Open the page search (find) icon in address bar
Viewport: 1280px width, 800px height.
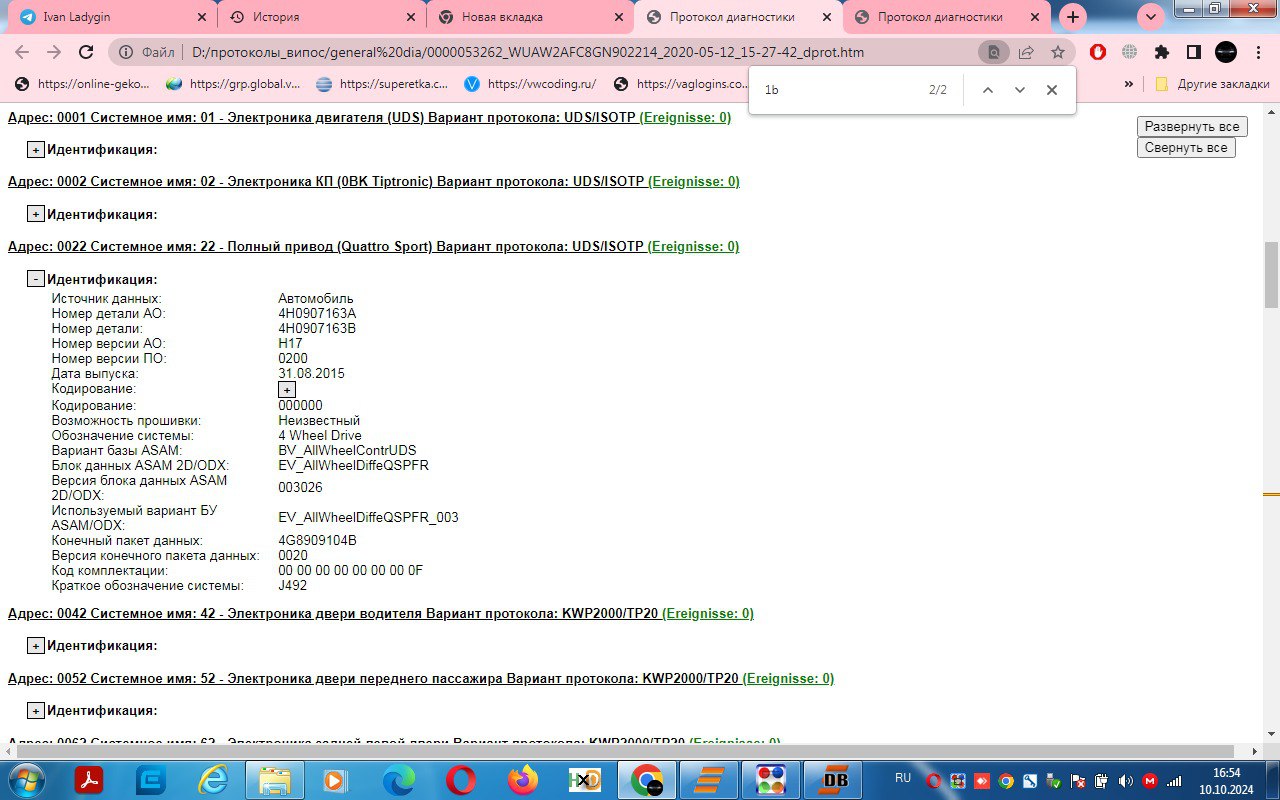[993, 52]
